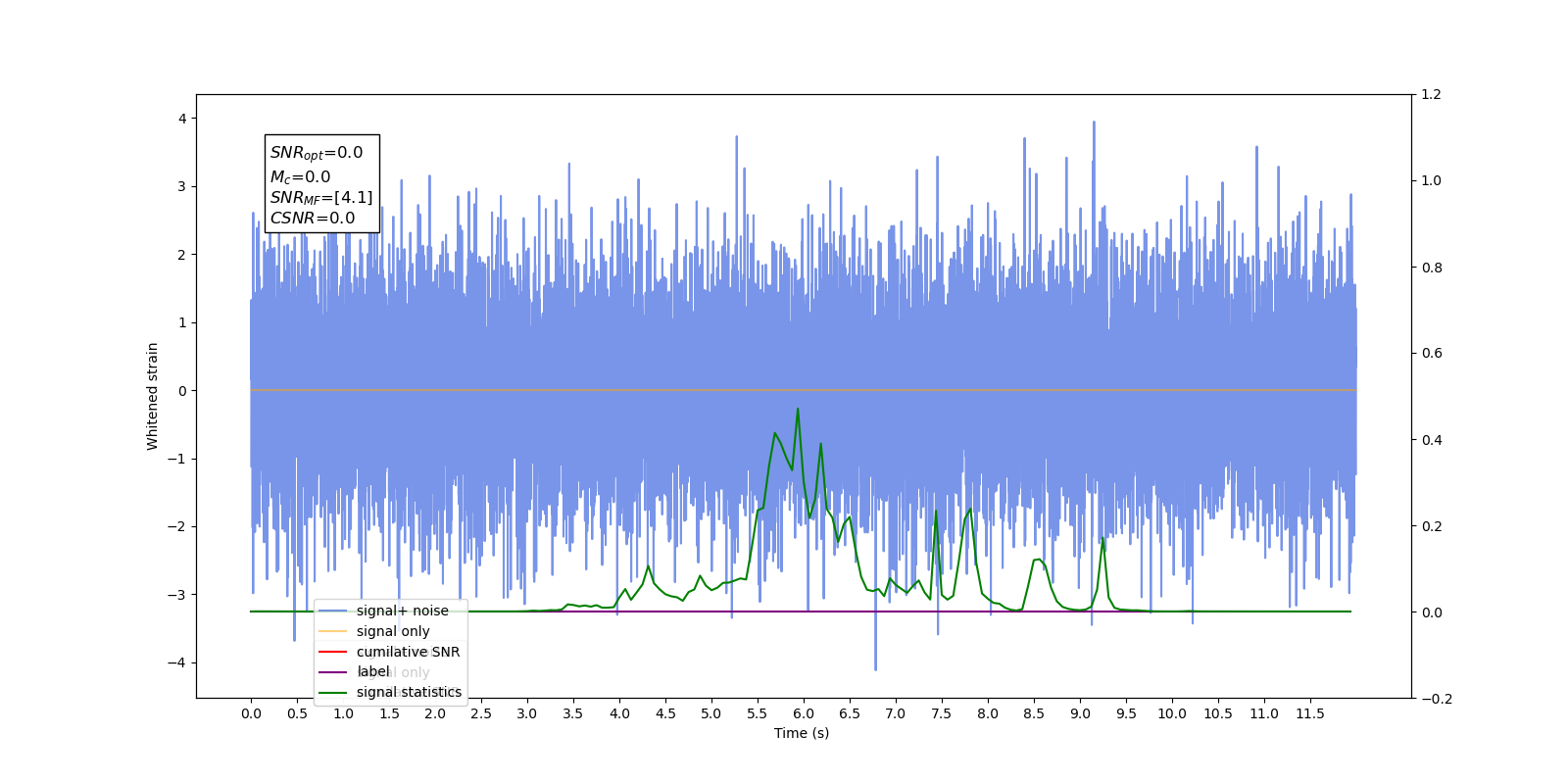Screen dimensions: 1568x784
Task: Click the 0 tick on the left strain axis
Action: pos(182,390)
